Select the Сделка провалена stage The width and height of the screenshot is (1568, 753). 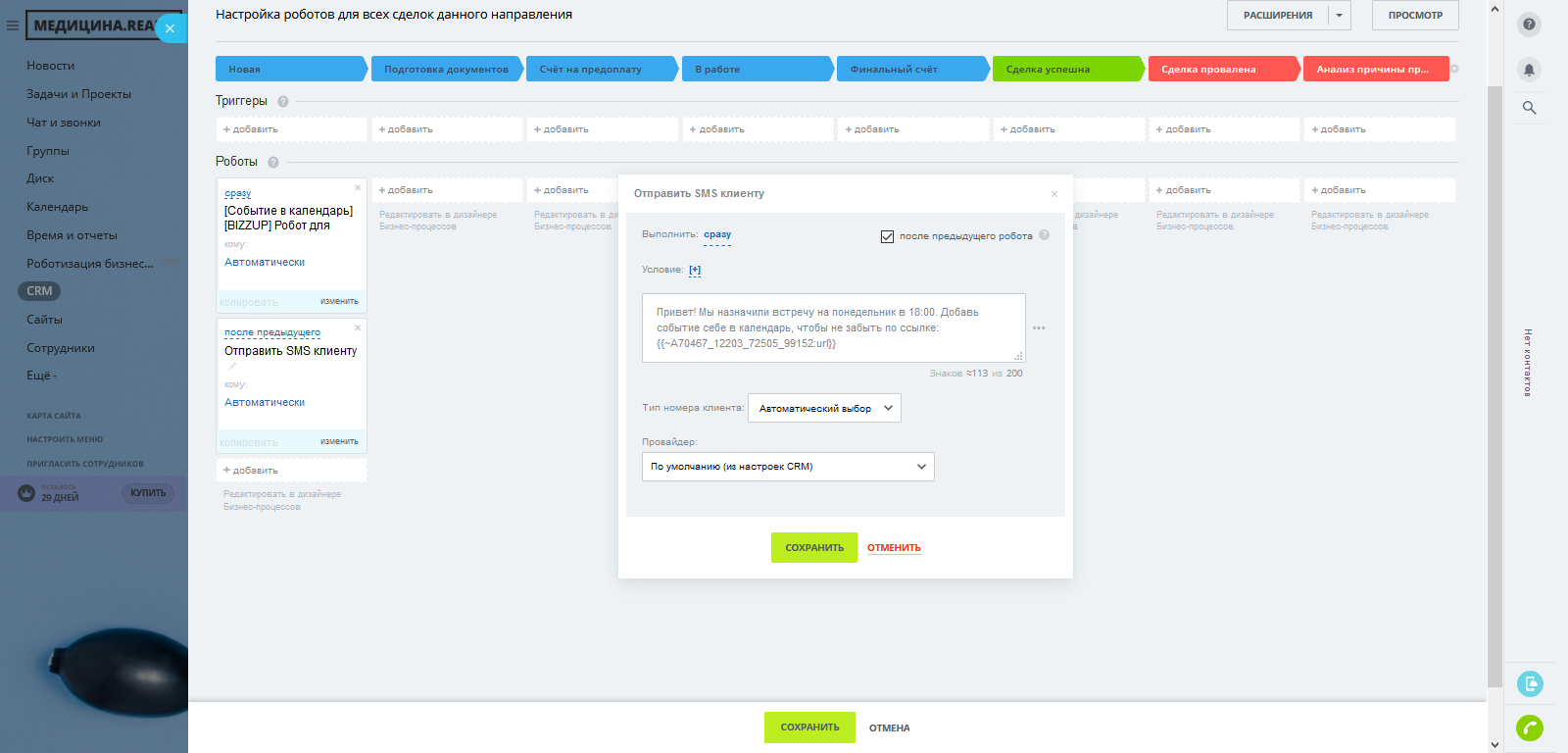(x=1224, y=70)
